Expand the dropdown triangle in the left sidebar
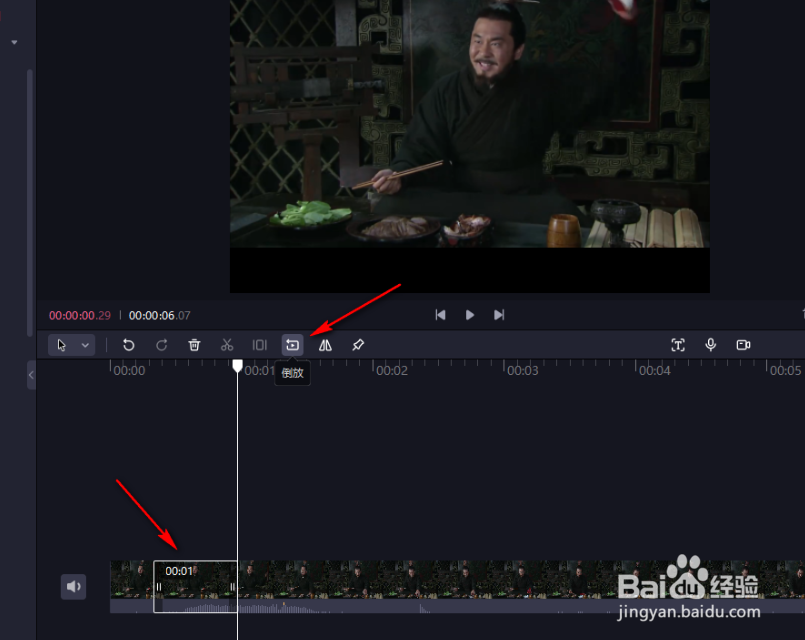Screen dimensions: 805x640 (14, 42)
